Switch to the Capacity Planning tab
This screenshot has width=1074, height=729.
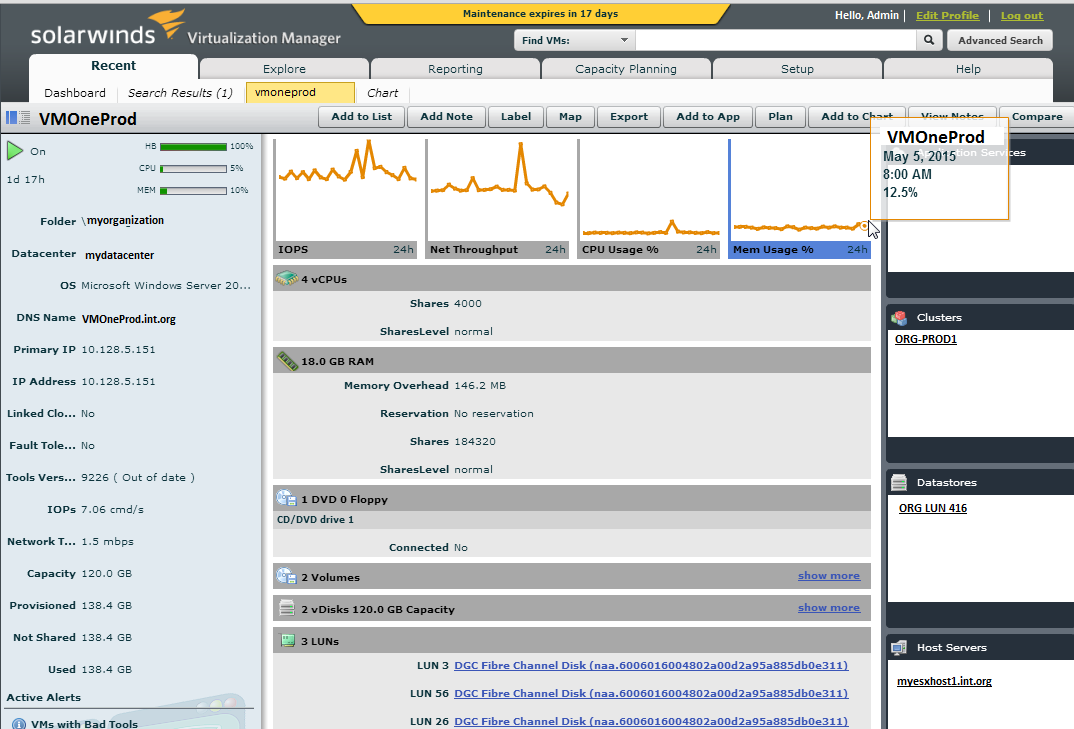[626, 69]
